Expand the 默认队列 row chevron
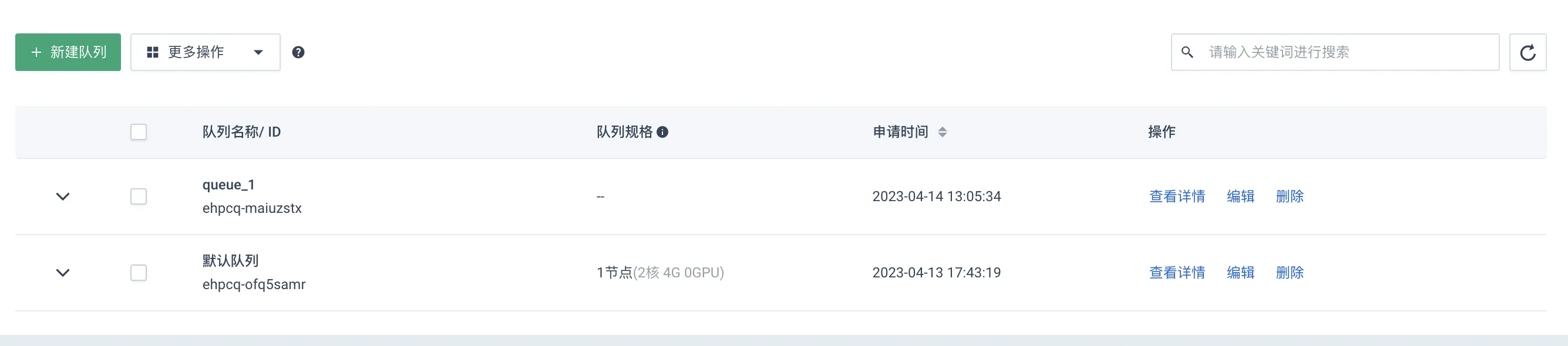This screenshot has height=346, width=1568. click(63, 273)
